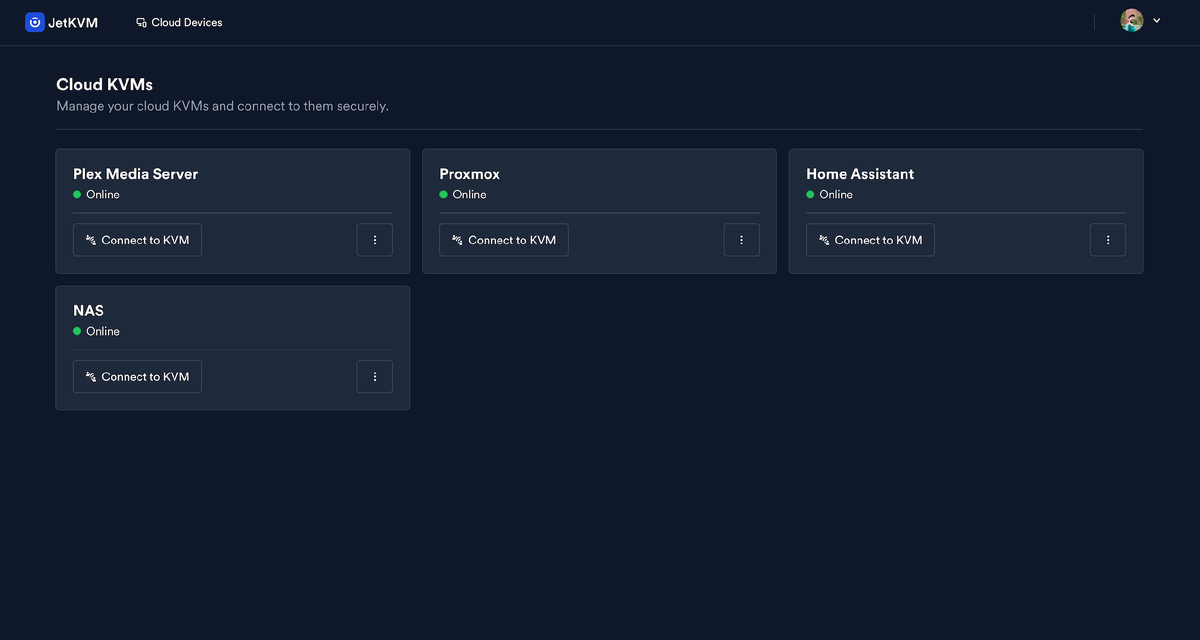Click the Online indicator on Home Assistant
The image size is (1200, 640).
810,194
